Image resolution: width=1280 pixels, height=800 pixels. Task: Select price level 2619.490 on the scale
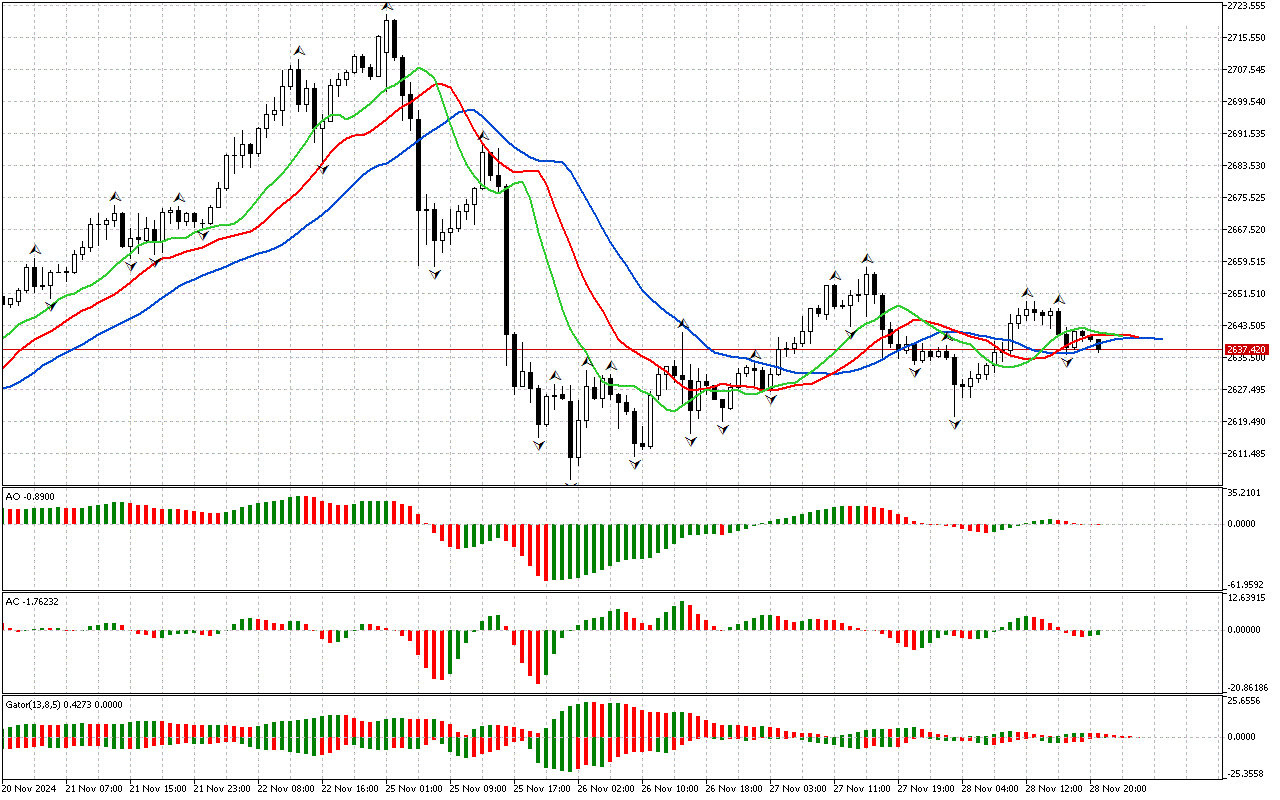(x=1246, y=422)
